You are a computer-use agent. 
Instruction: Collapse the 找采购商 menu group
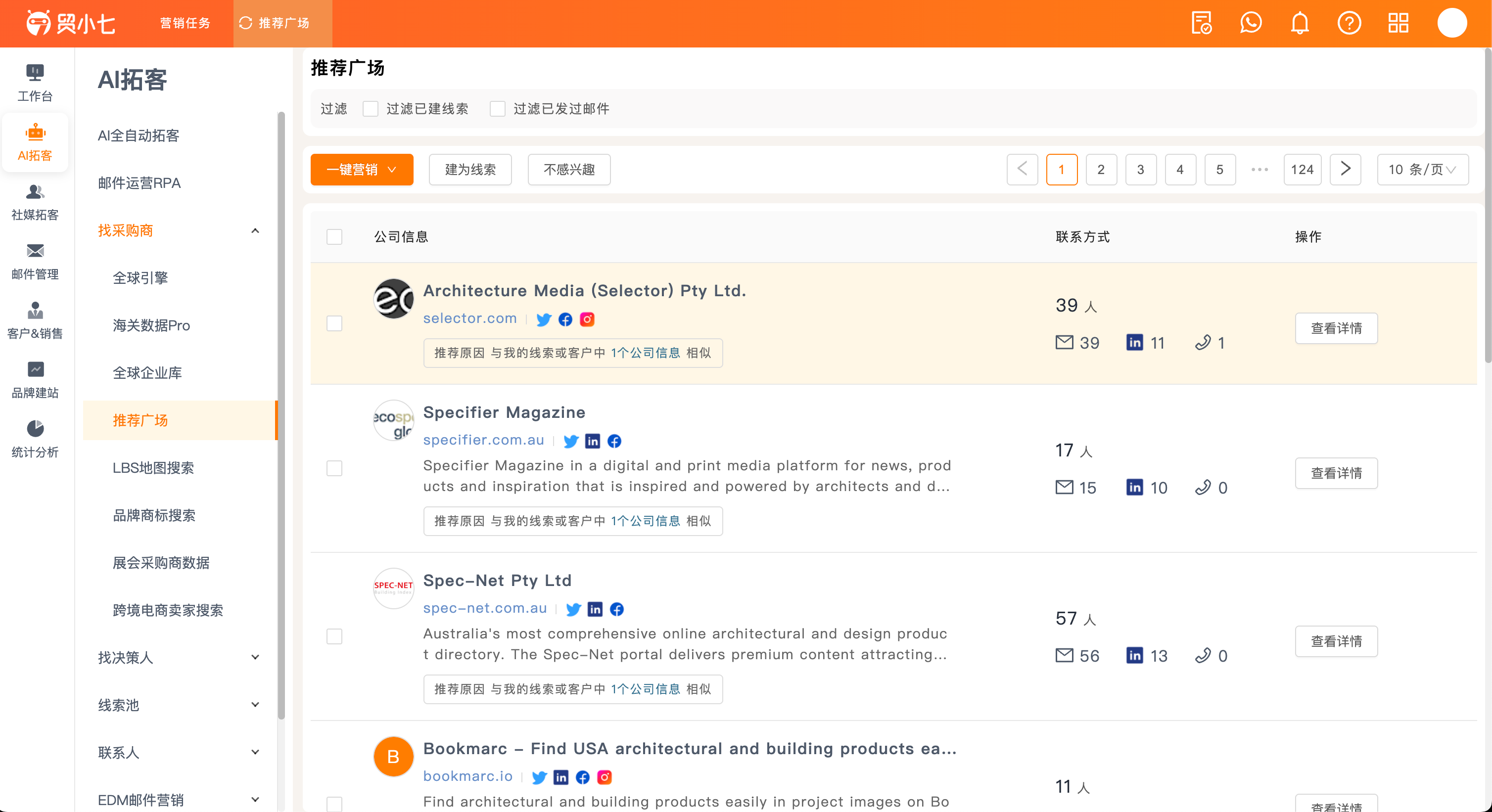255,230
